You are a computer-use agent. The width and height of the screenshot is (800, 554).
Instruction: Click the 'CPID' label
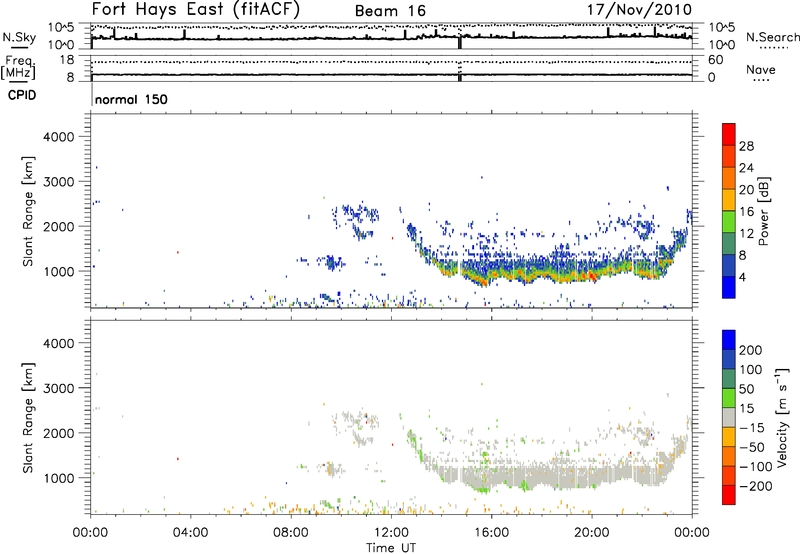(22, 95)
